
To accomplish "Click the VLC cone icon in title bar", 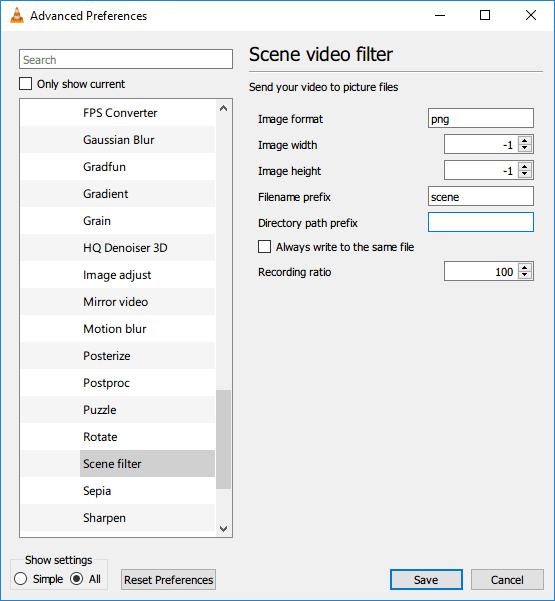I will coord(16,15).
